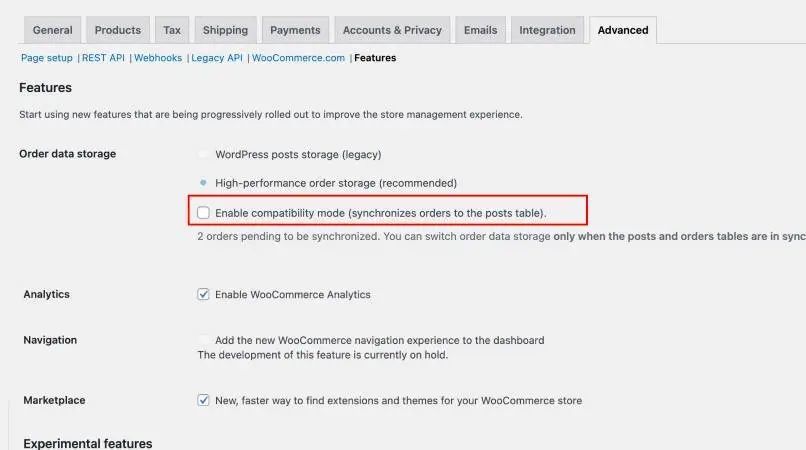Open the Tax tab
The image size is (806, 450).
[172, 30]
